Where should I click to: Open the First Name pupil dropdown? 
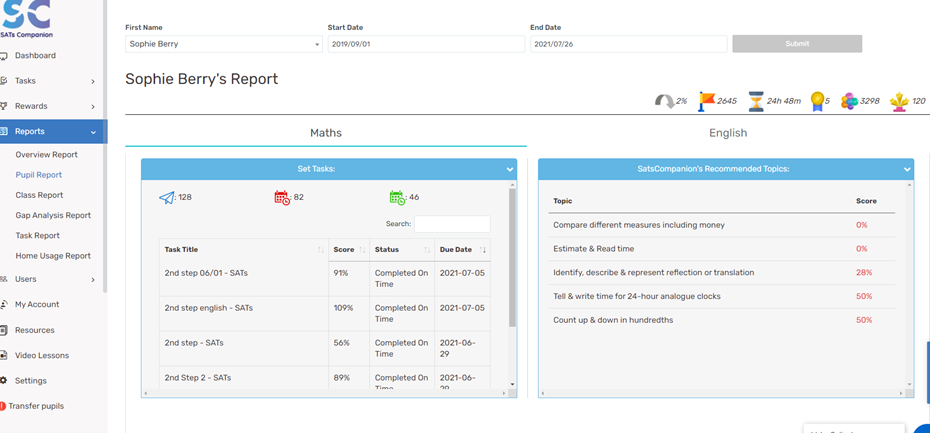click(224, 44)
